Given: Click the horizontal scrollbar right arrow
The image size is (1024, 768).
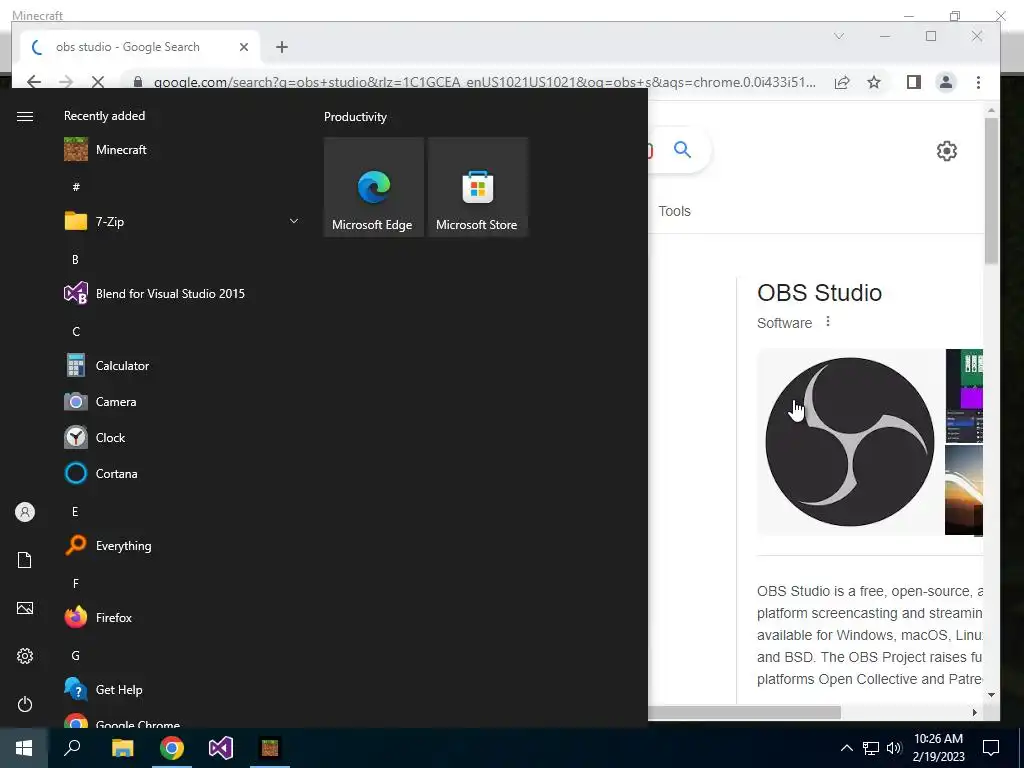Looking at the screenshot, I should point(974,712).
